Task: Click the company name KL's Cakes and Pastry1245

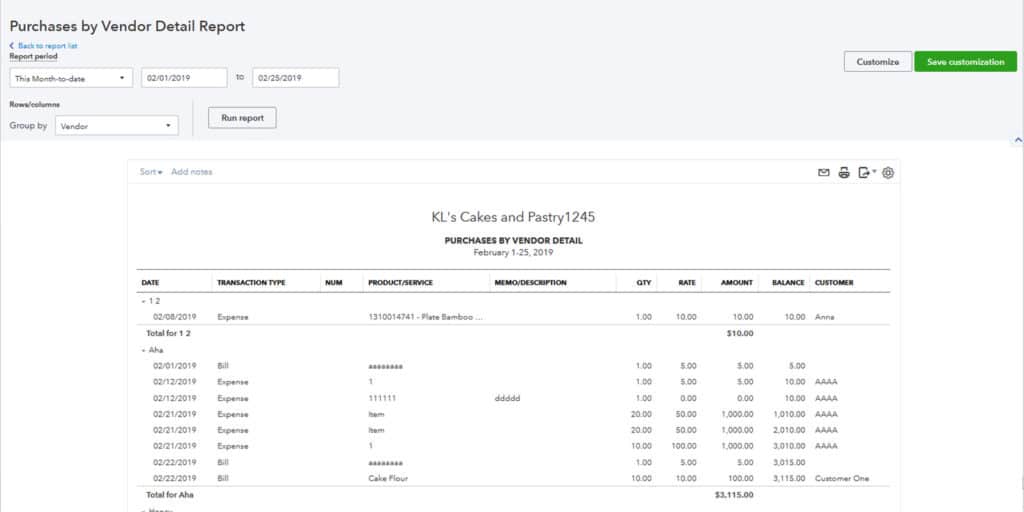Action: tap(513, 217)
